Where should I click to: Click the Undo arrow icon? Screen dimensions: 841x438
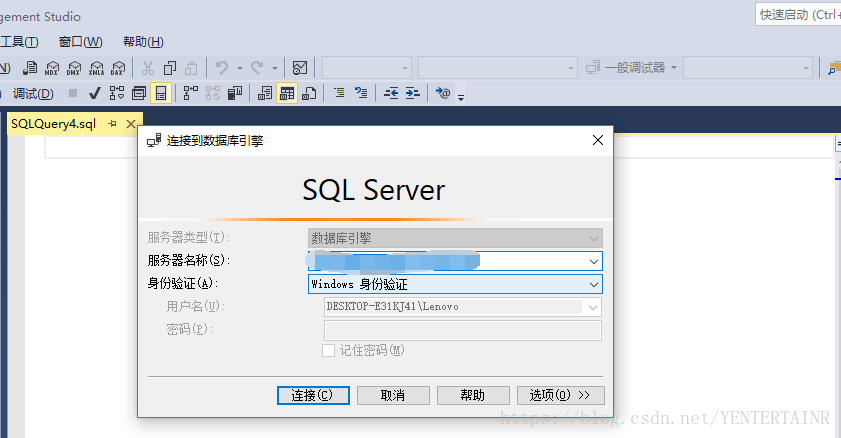(222, 68)
